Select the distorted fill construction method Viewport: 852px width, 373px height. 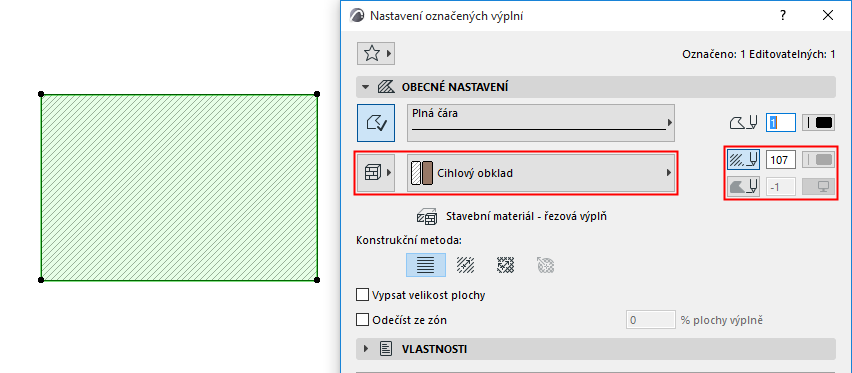click(505, 265)
